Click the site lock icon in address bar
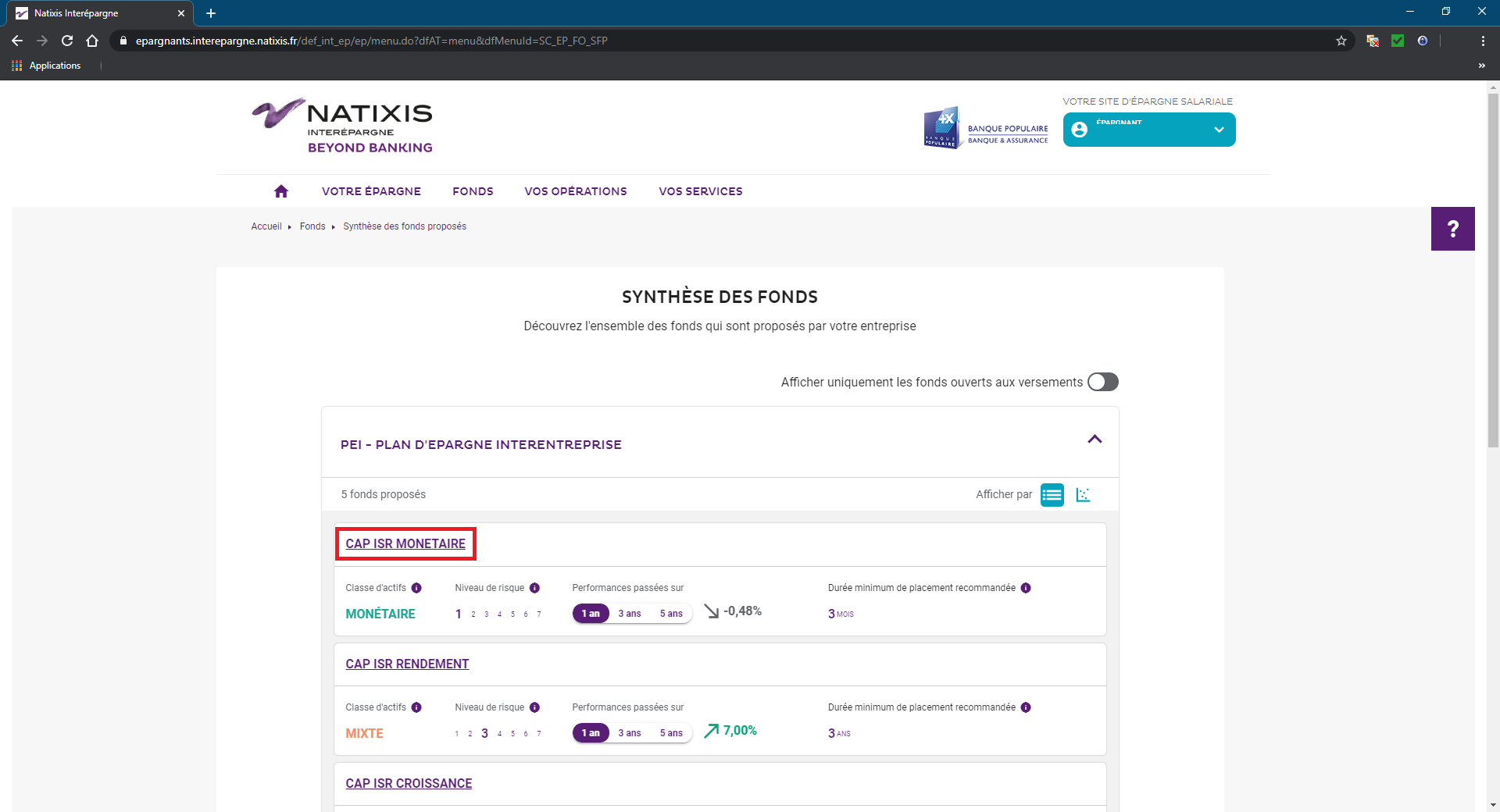The width and height of the screenshot is (1500, 812). [123, 41]
